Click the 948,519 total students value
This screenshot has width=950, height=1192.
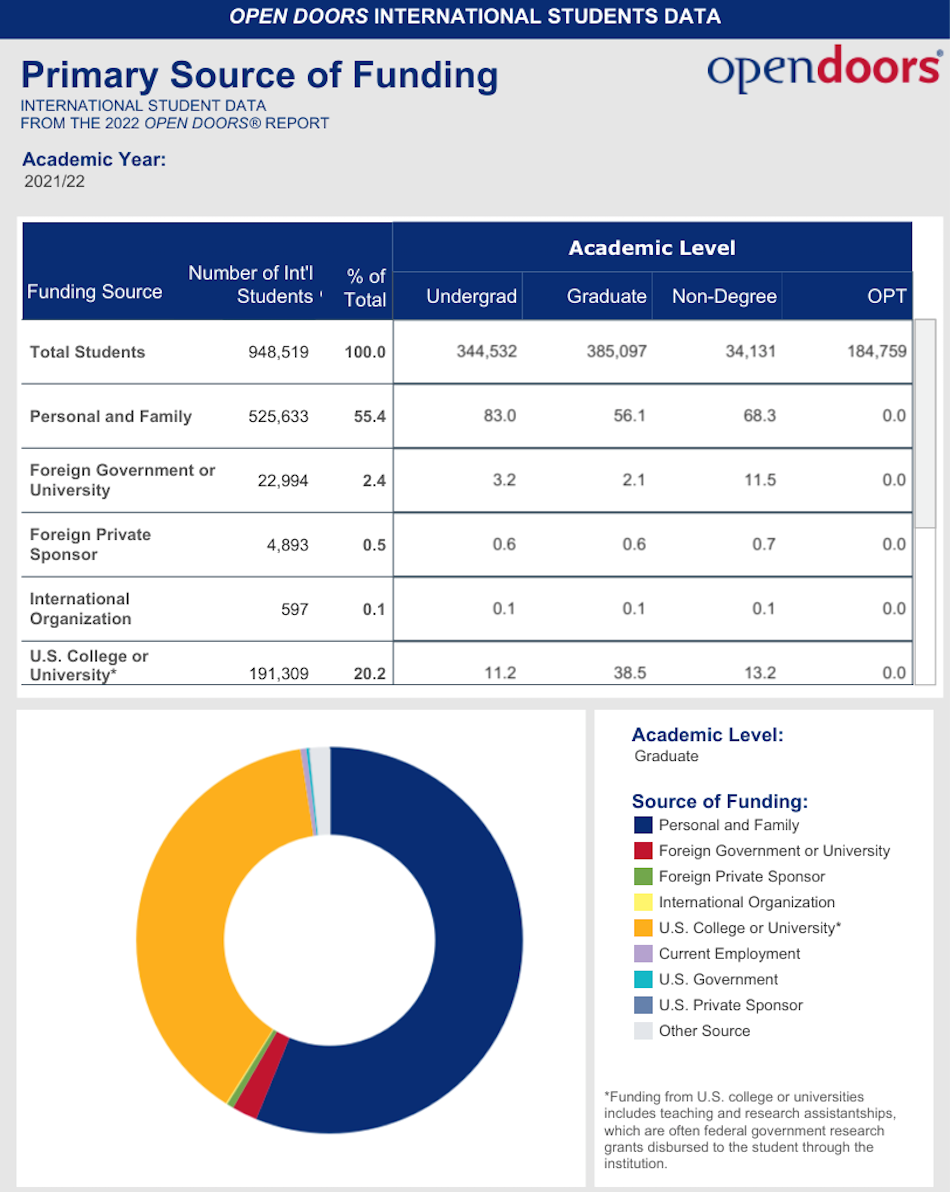point(278,352)
